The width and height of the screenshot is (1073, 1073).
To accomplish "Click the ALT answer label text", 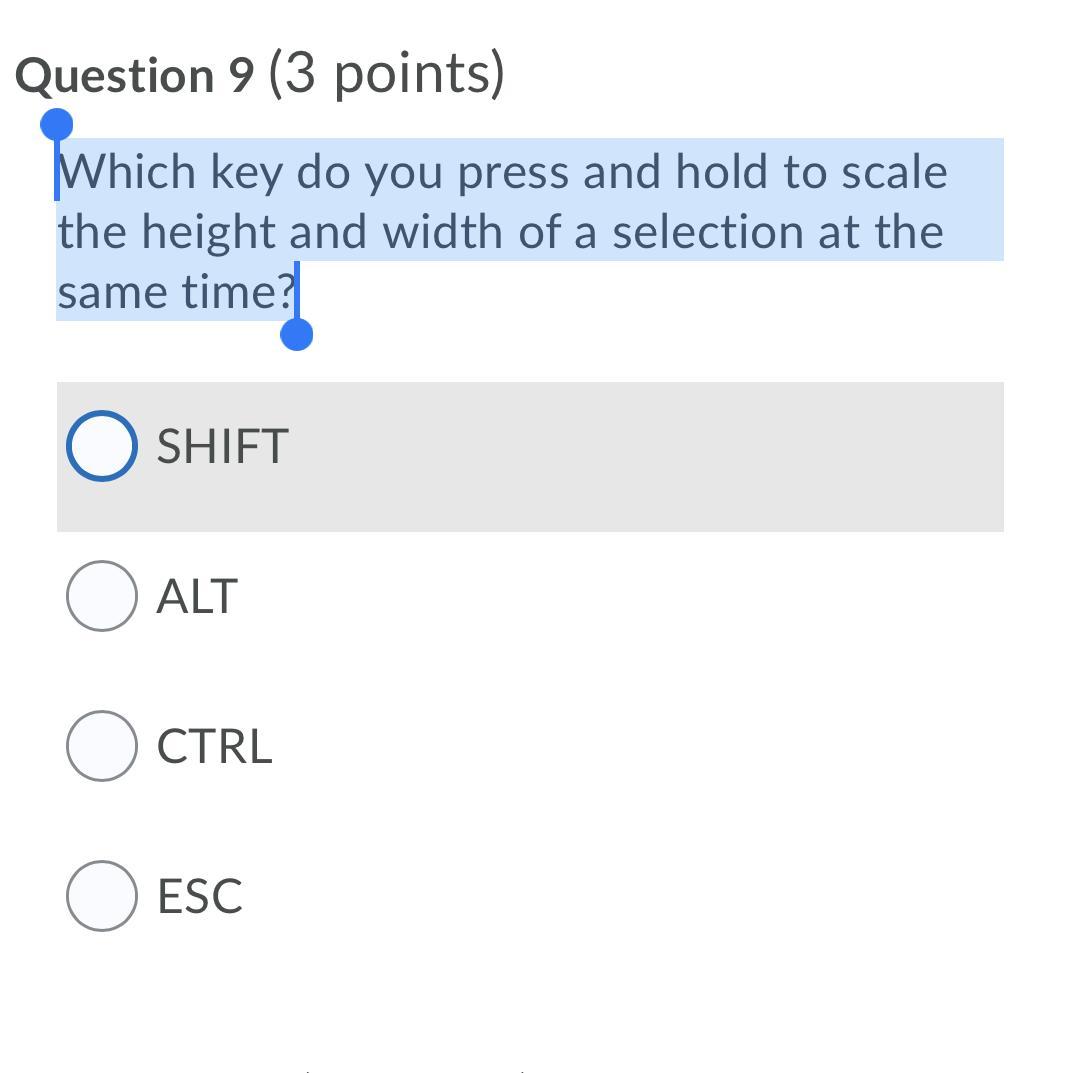I will 197,596.
